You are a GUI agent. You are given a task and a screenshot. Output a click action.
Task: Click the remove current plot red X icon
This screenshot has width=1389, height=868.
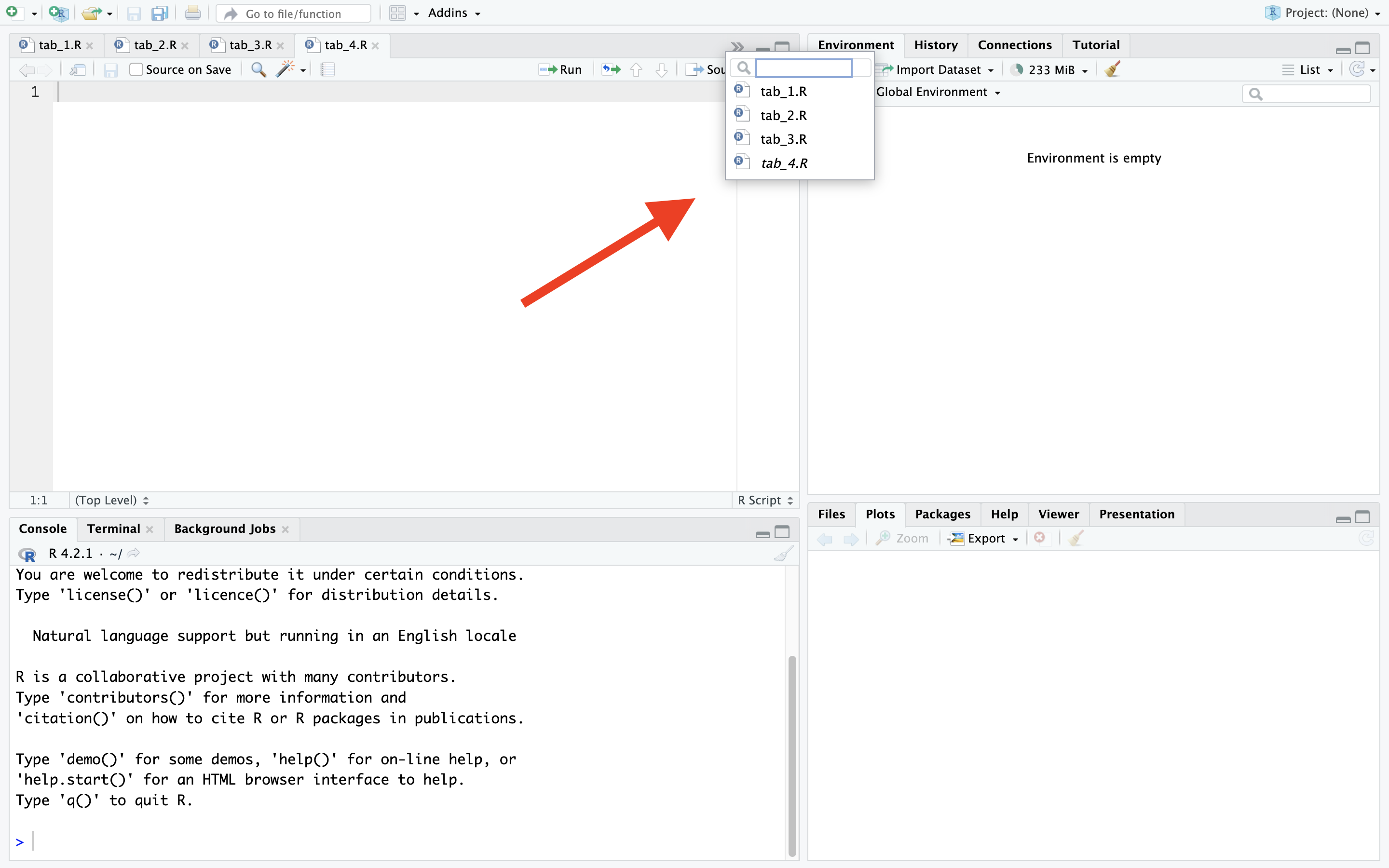pyautogui.click(x=1039, y=538)
